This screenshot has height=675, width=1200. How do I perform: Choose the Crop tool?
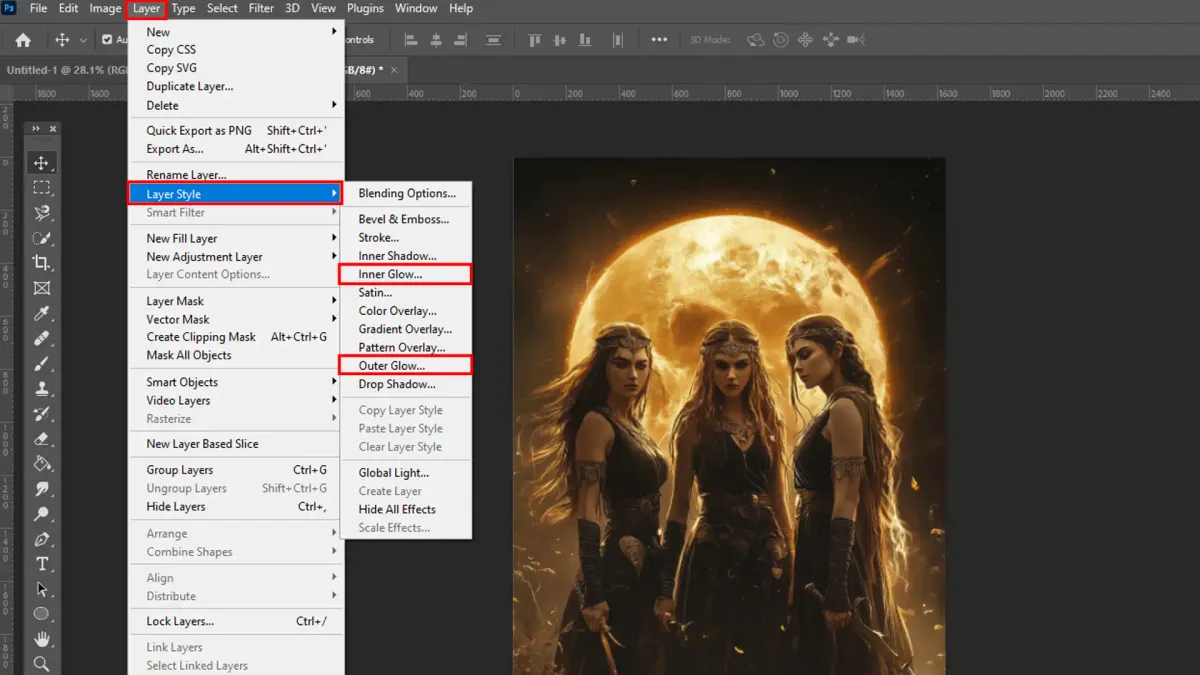42,263
